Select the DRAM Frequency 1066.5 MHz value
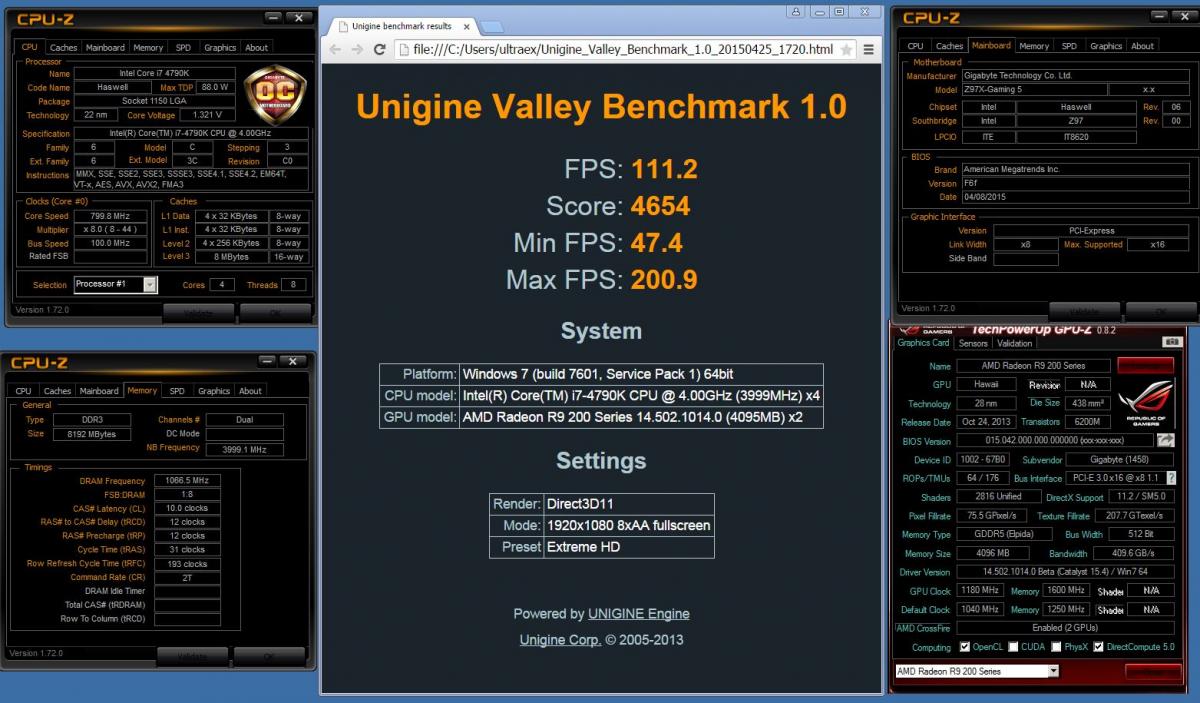Image resolution: width=1200 pixels, height=703 pixels. [x=187, y=480]
